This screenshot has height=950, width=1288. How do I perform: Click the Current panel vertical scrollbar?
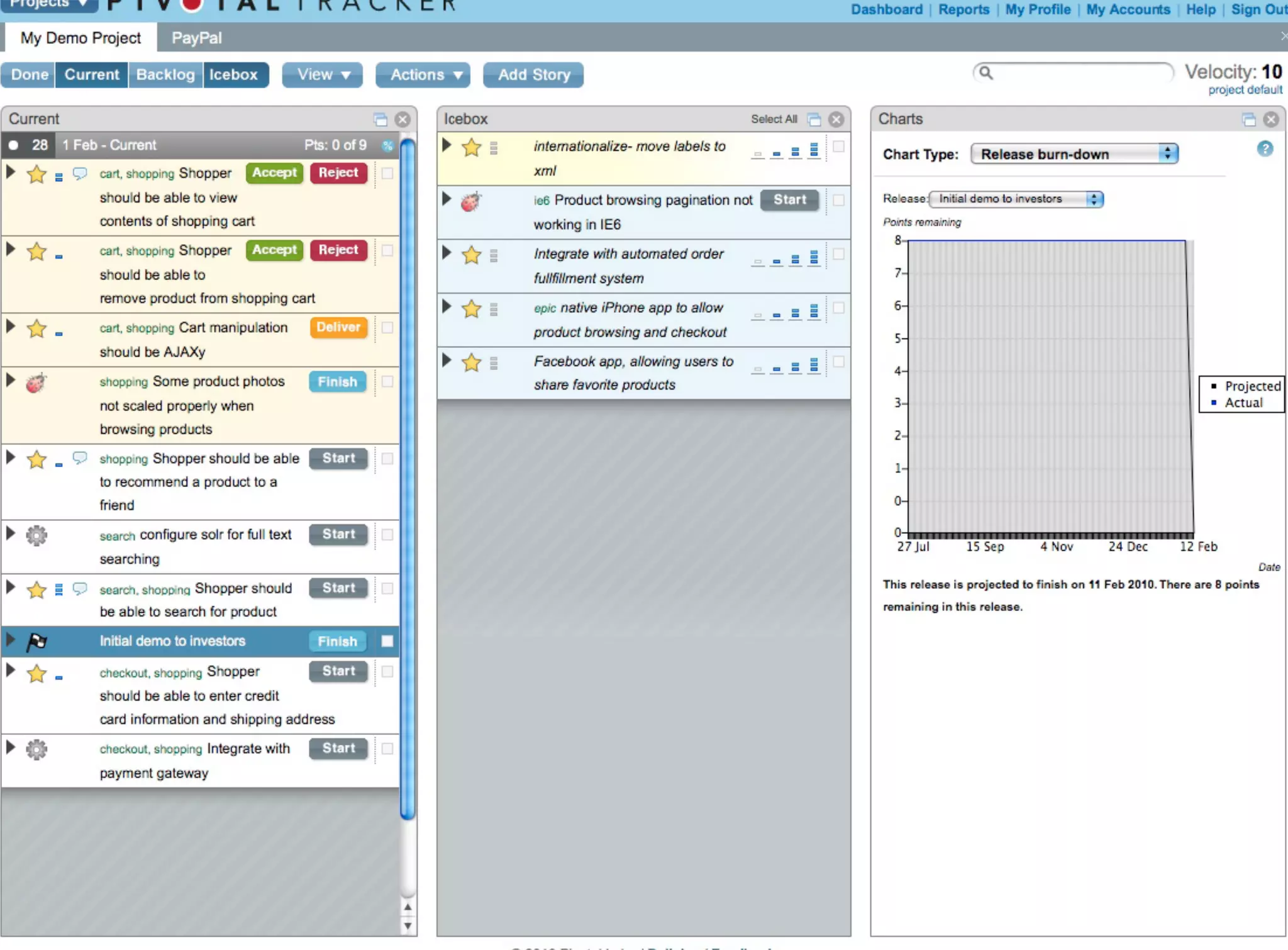pos(408,478)
